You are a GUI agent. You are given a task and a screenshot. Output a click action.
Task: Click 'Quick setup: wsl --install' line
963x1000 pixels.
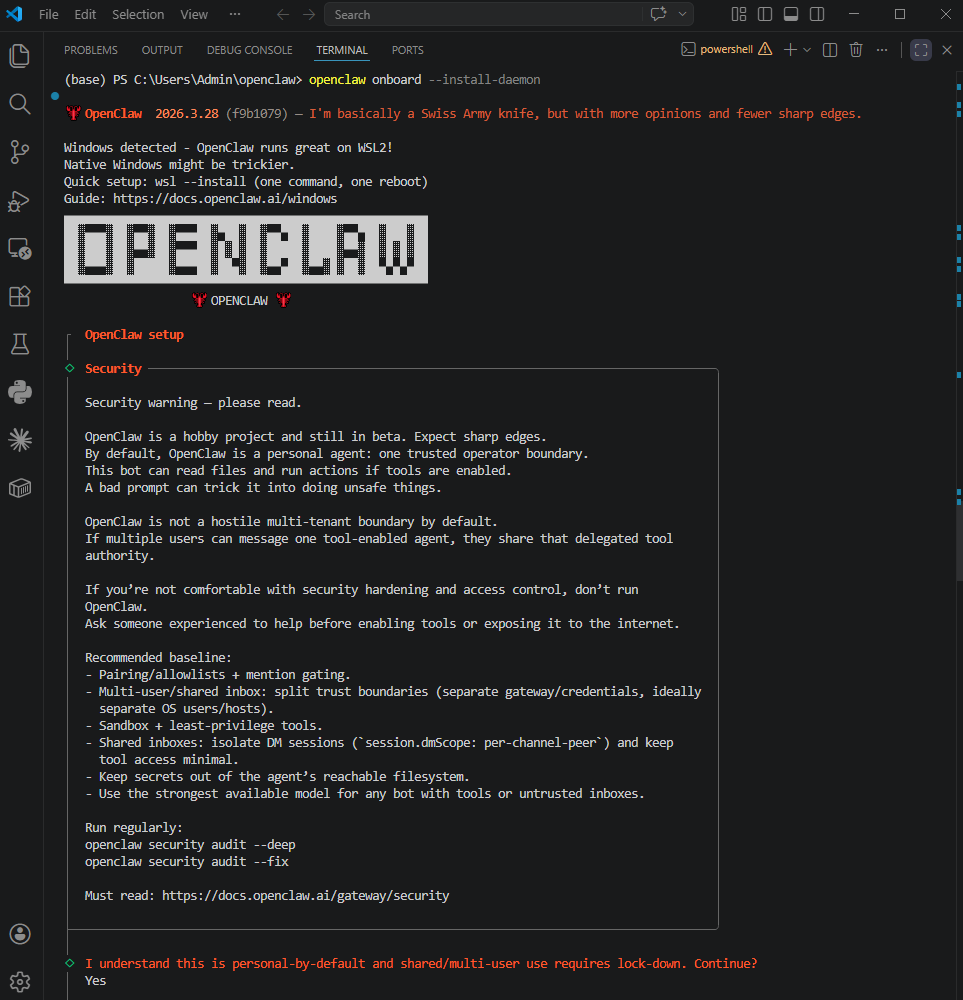246,181
